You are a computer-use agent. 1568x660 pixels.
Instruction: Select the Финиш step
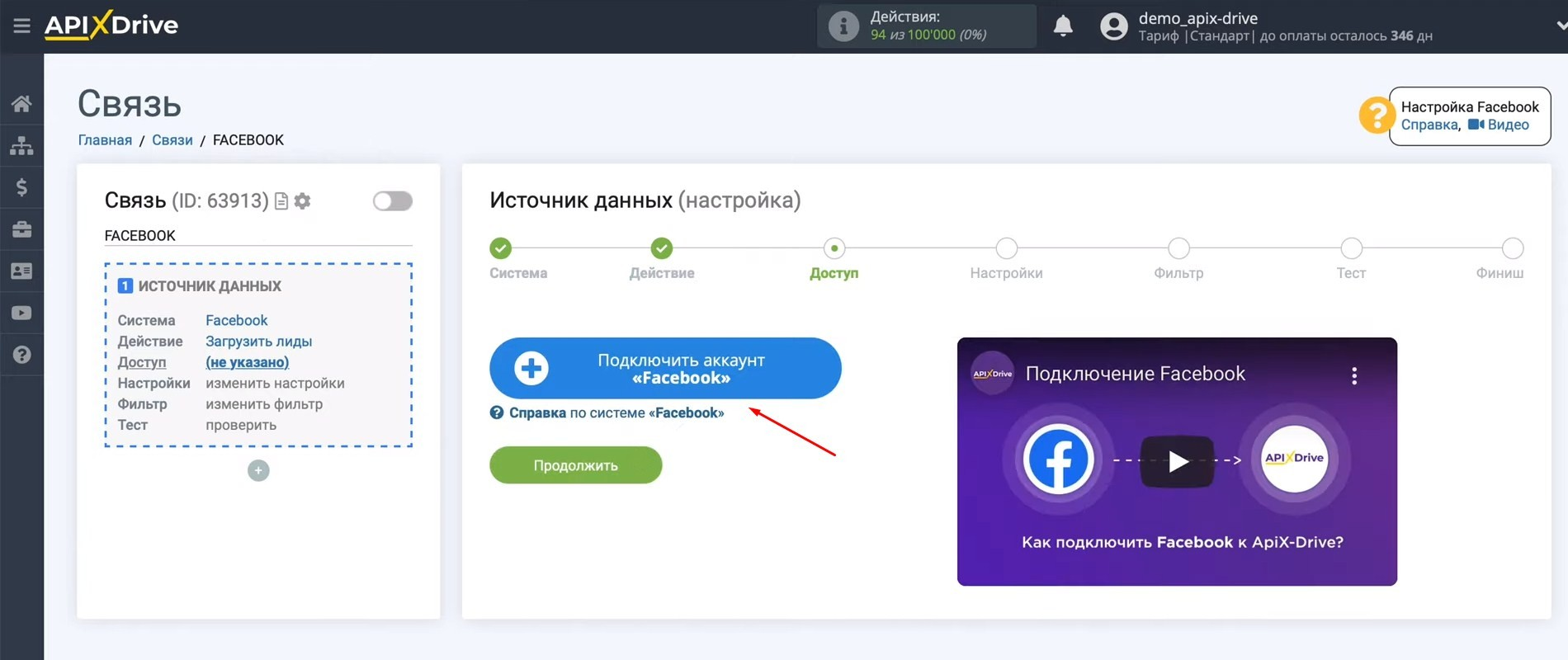(x=1513, y=248)
